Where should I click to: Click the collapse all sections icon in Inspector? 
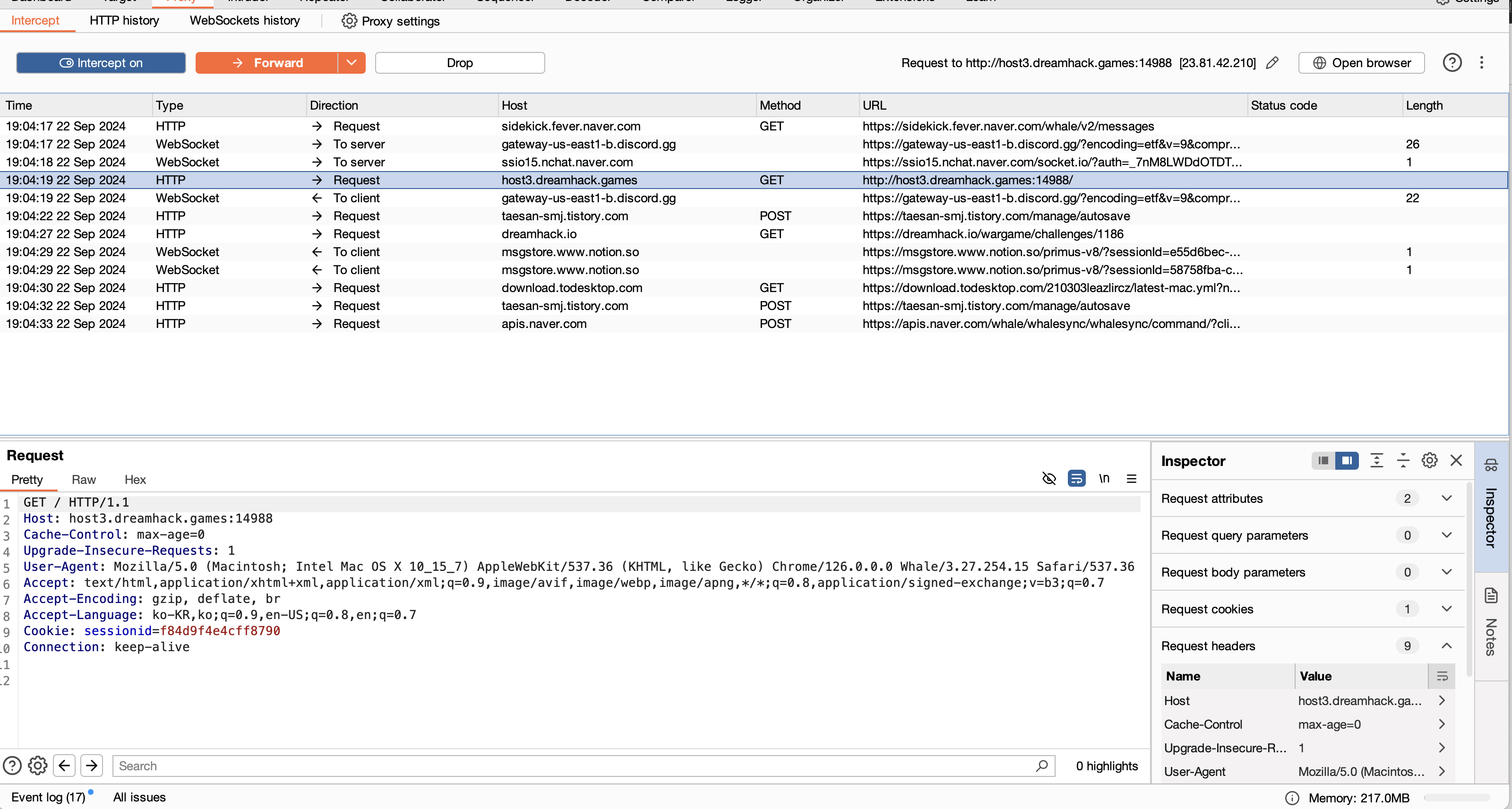1403,460
